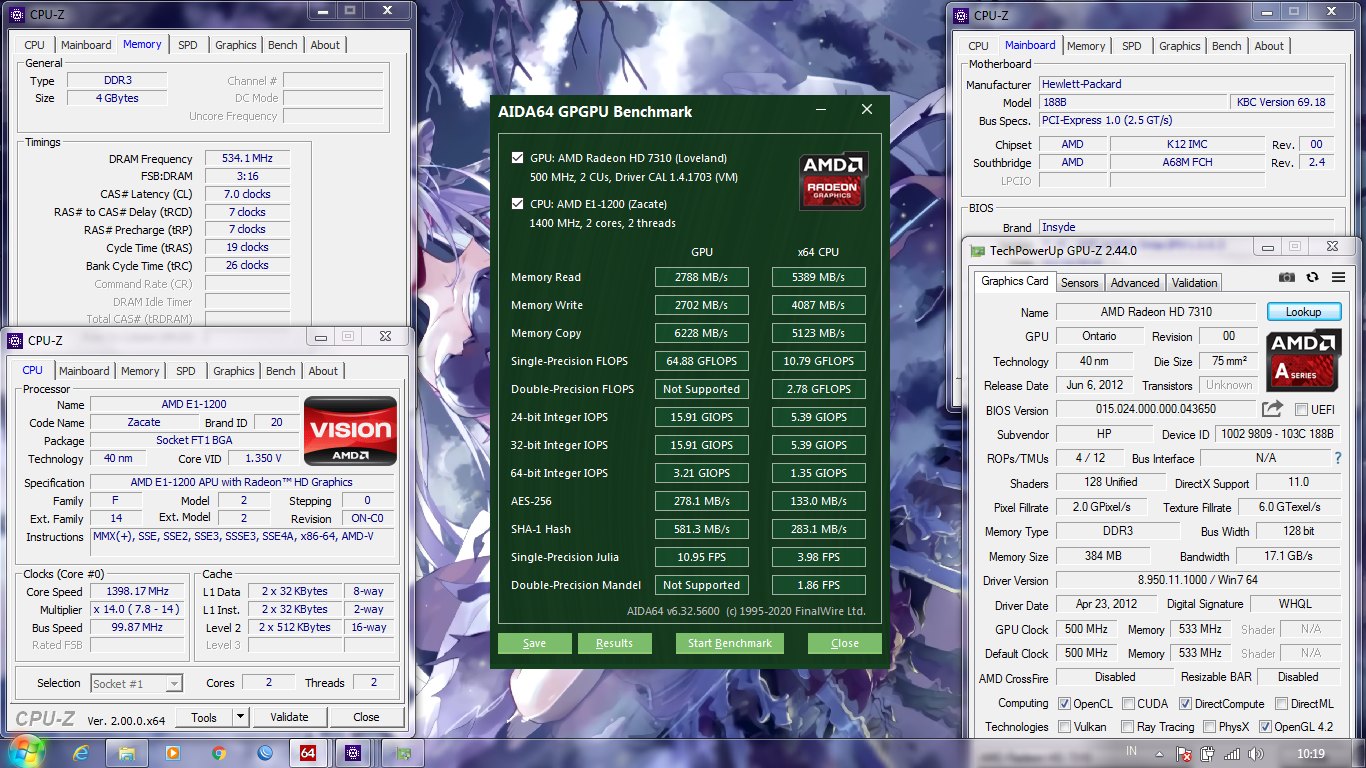This screenshot has width=1366, height=768.
Task: Uncheck the CPU AMD E1-1200 checkbox
Action: [517, 204]
